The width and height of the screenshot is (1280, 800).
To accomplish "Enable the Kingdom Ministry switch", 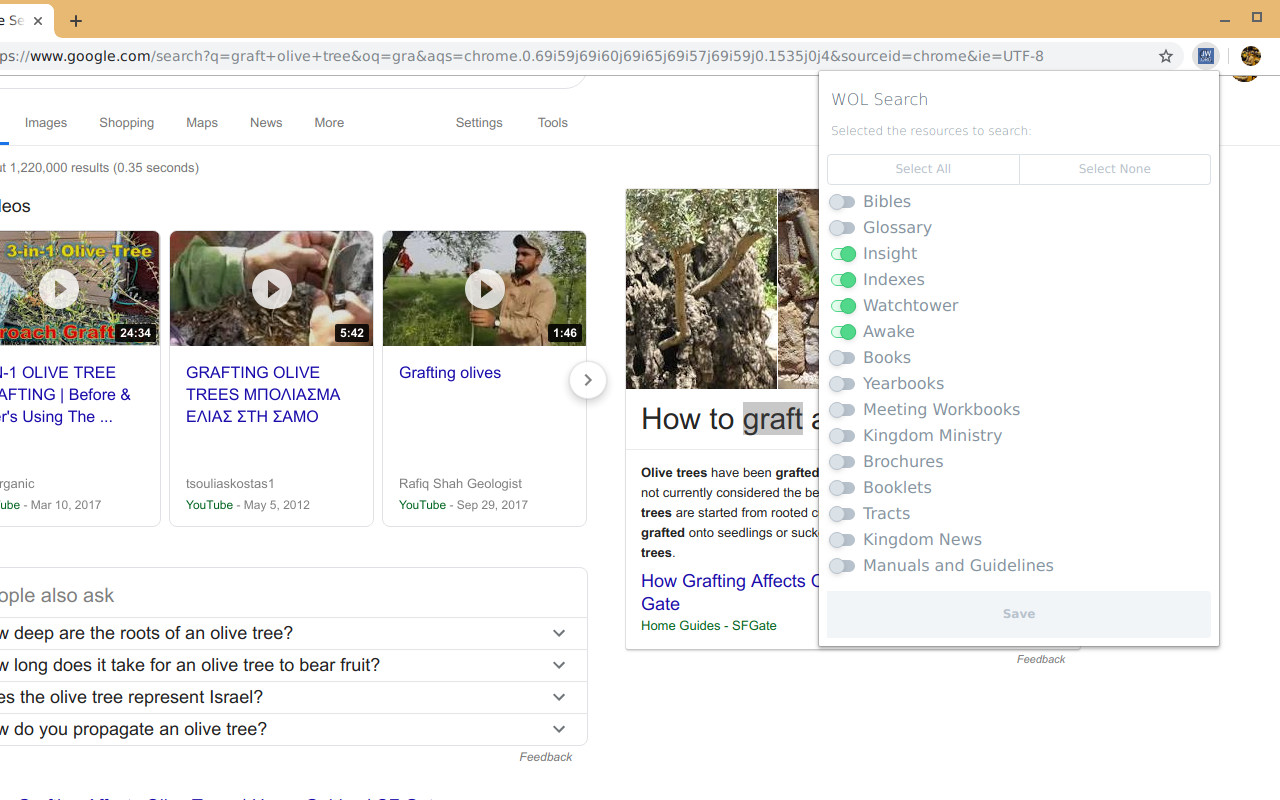I will pyautogui.click(x=842, y=436).
